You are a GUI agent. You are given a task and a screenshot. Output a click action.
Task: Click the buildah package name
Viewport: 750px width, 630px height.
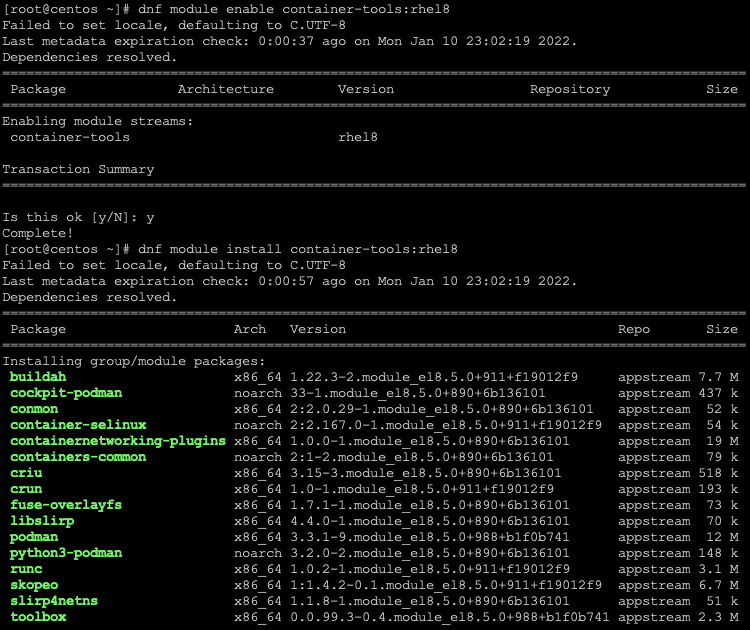click(38, 377)
